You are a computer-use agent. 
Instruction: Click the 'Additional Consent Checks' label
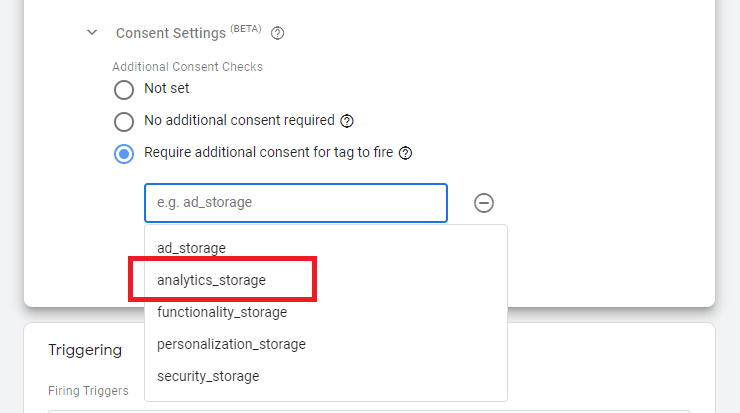(187, 67)
